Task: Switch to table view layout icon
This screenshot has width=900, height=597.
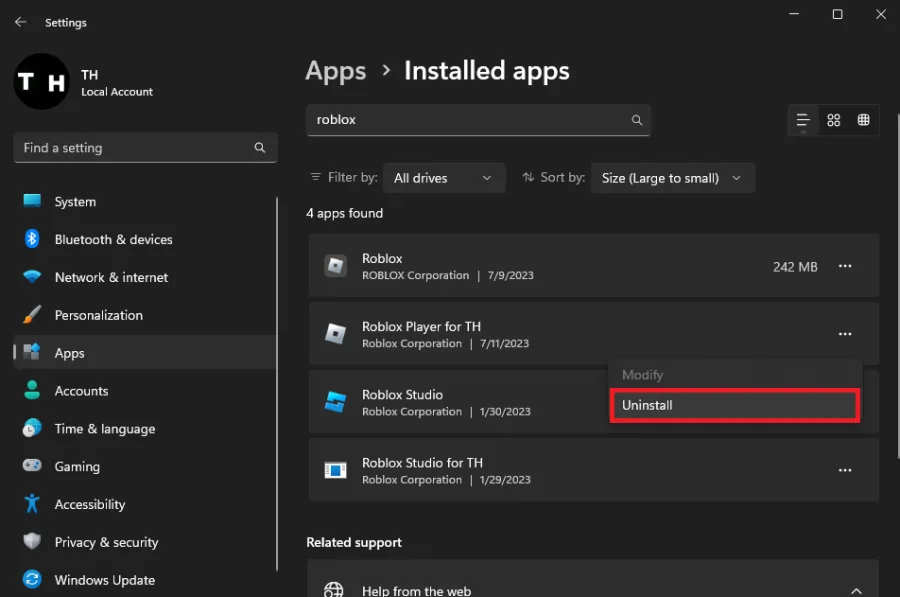Action: click(863, 120)
